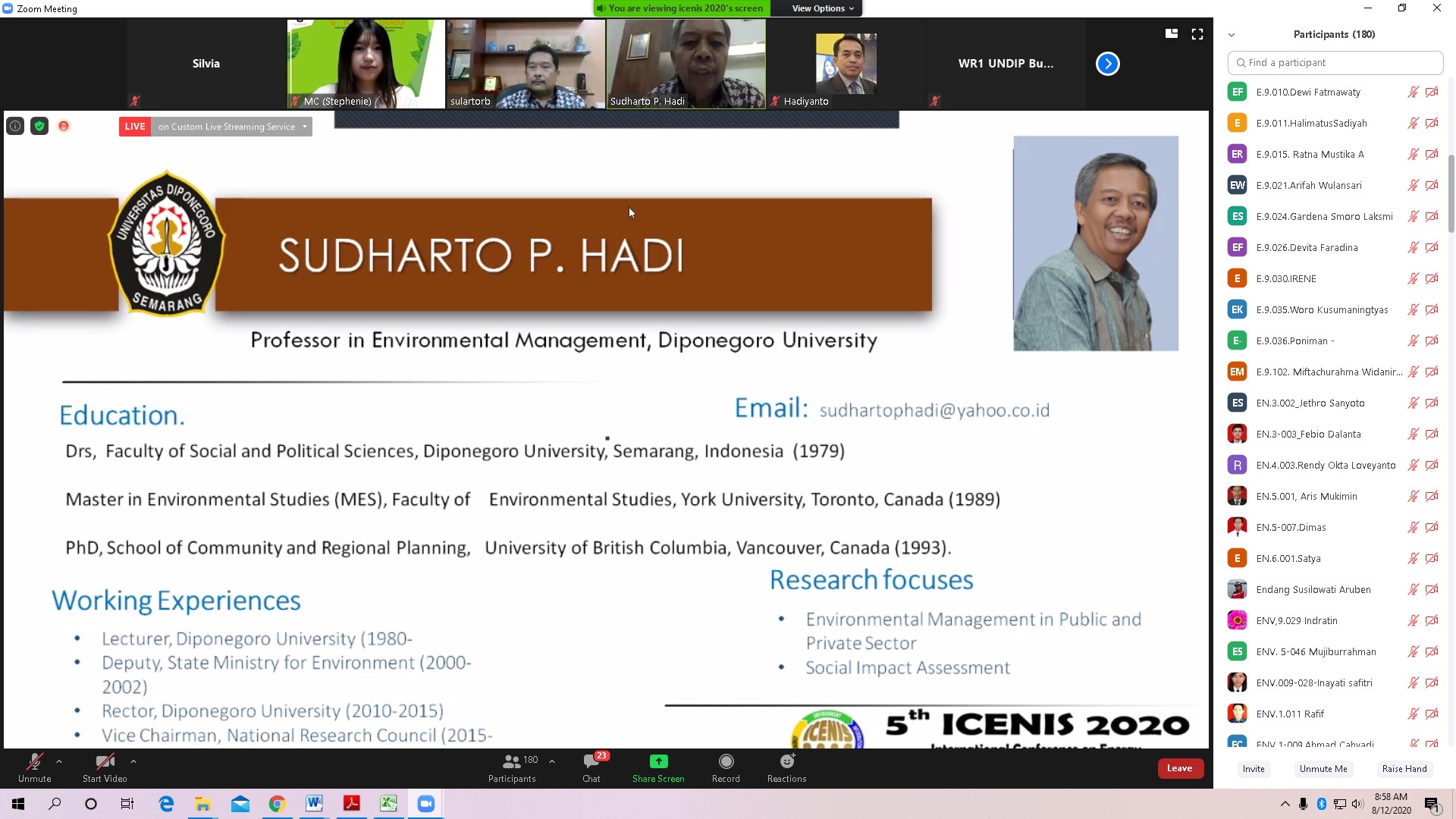The image size is (1456, 819).
Task: Click the Raise Hand button
Action: [x=1404, y=769]
